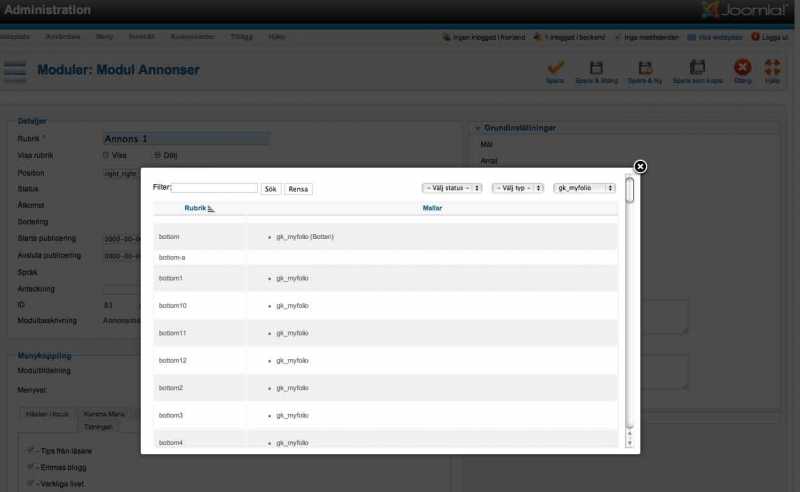The width and height of the screenshot is (800, 492).
Task: Click the Spara & Stäng toolbar icon
Action: 596,67
